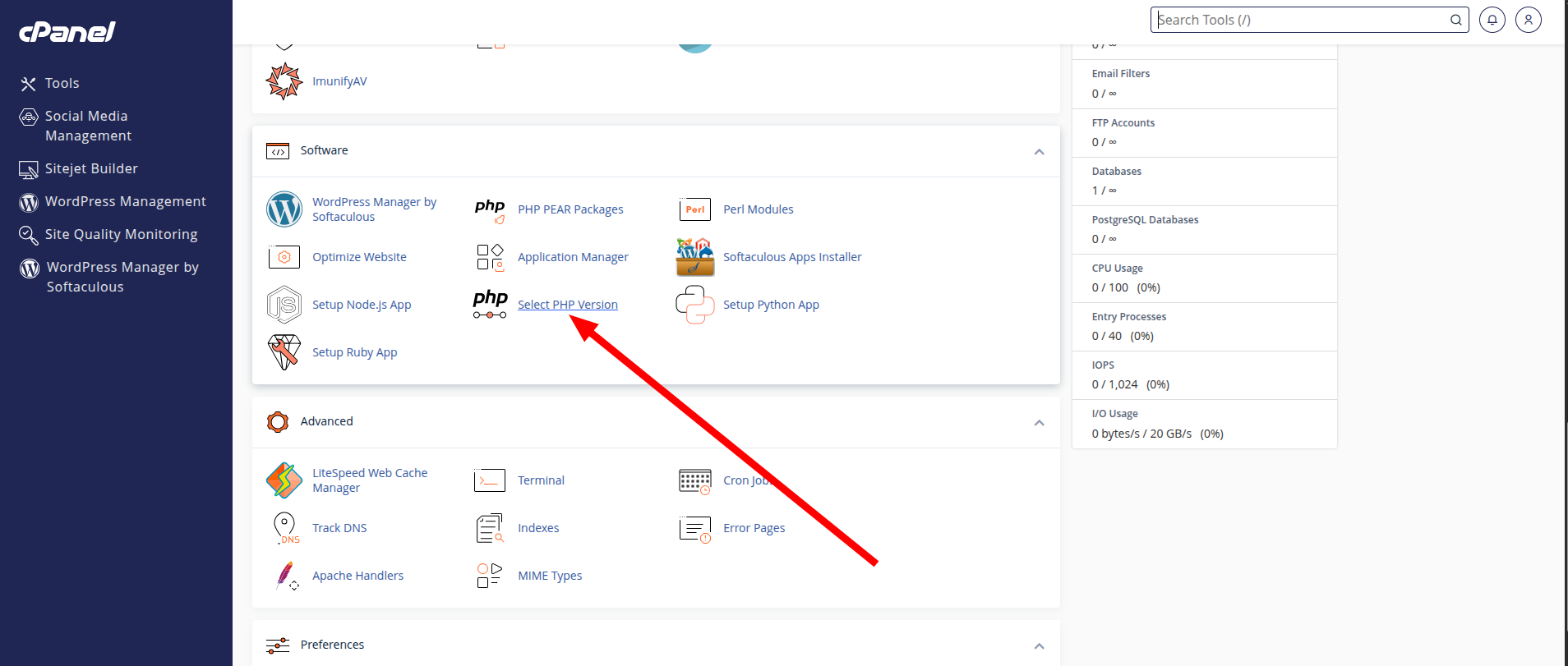Click the Software section code icon

tap(278, 151)
